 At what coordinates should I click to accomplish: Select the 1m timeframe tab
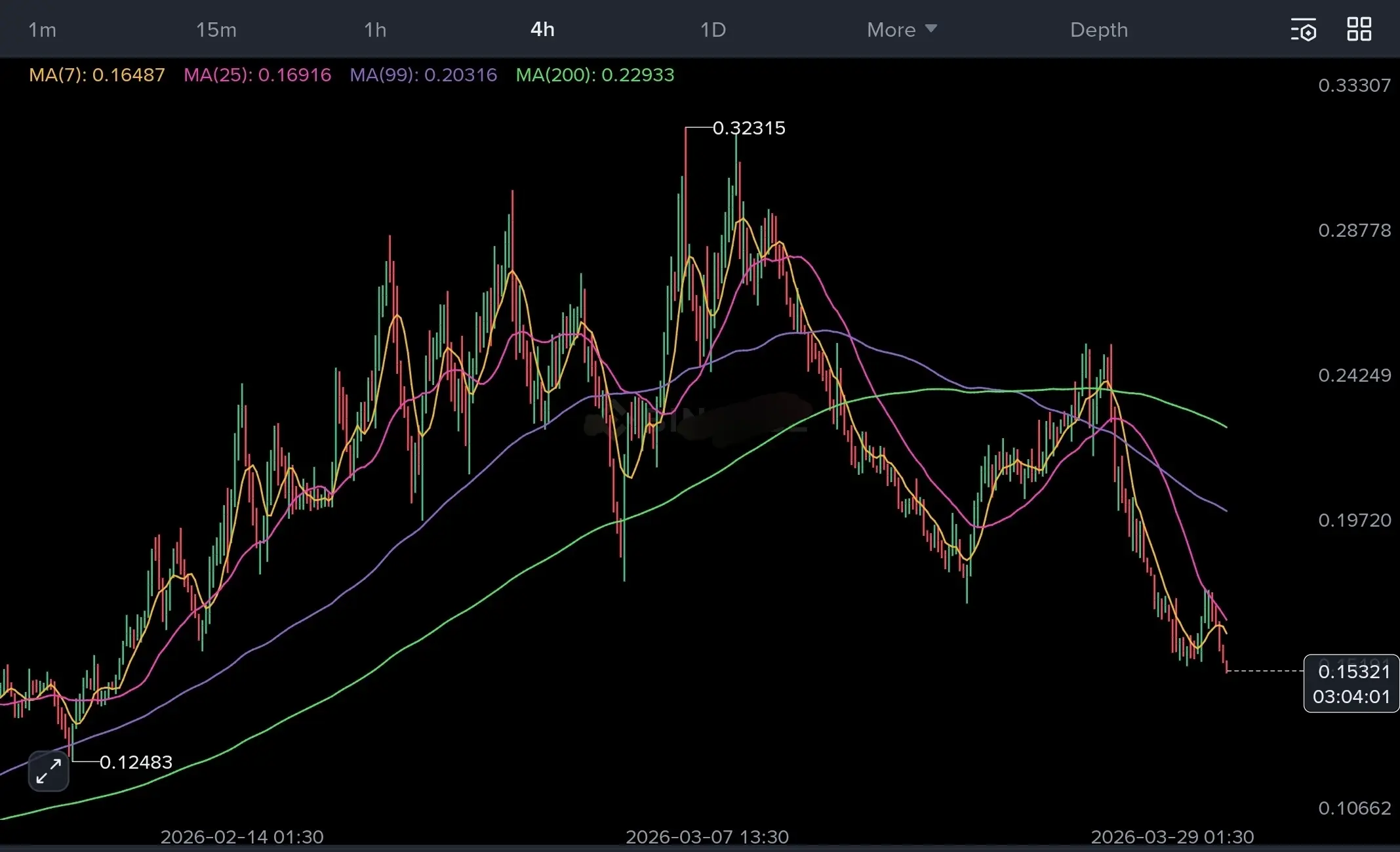coord(42,30)
